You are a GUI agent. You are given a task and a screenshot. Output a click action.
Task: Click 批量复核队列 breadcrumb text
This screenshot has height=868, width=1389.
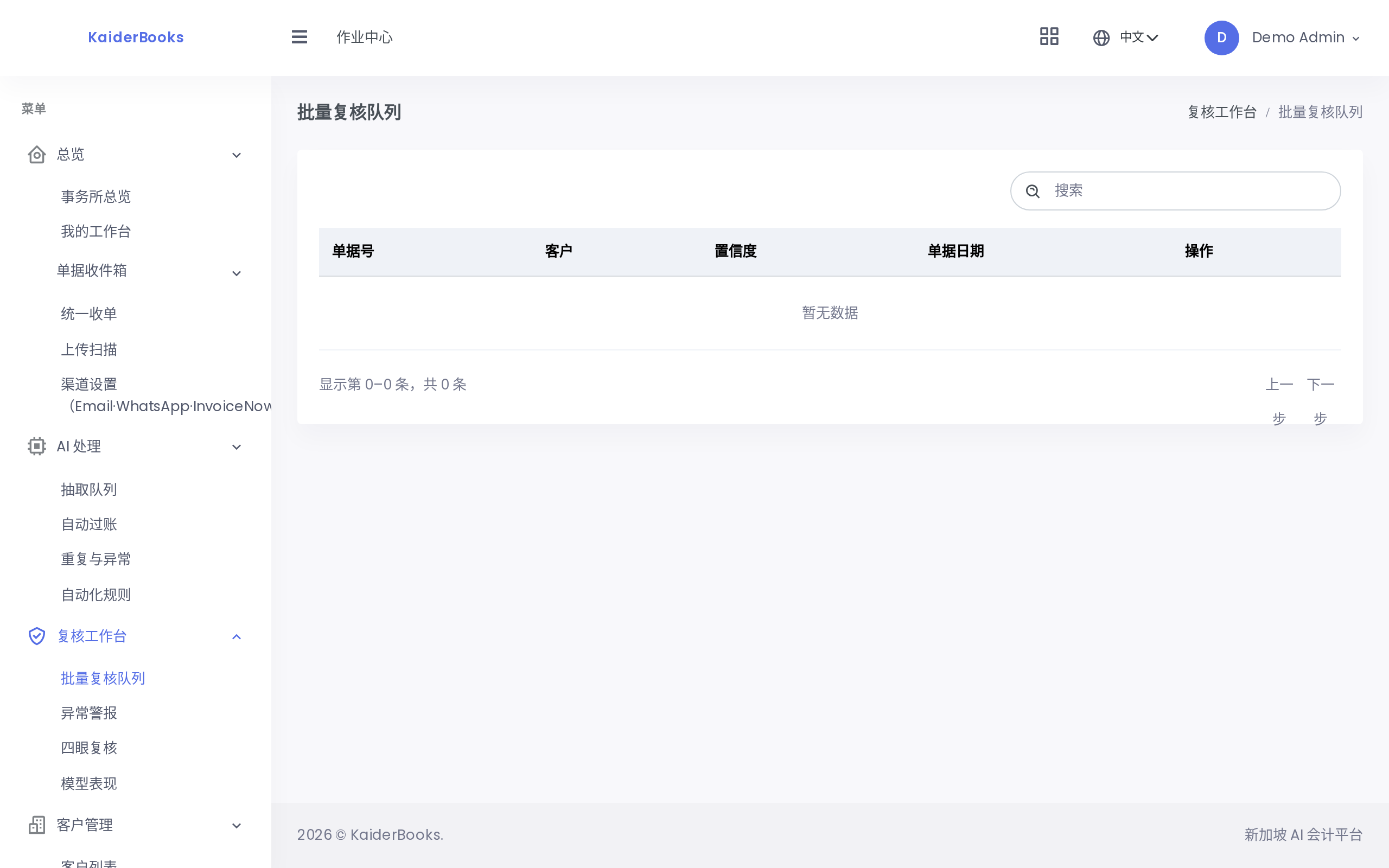(1320, 112)
